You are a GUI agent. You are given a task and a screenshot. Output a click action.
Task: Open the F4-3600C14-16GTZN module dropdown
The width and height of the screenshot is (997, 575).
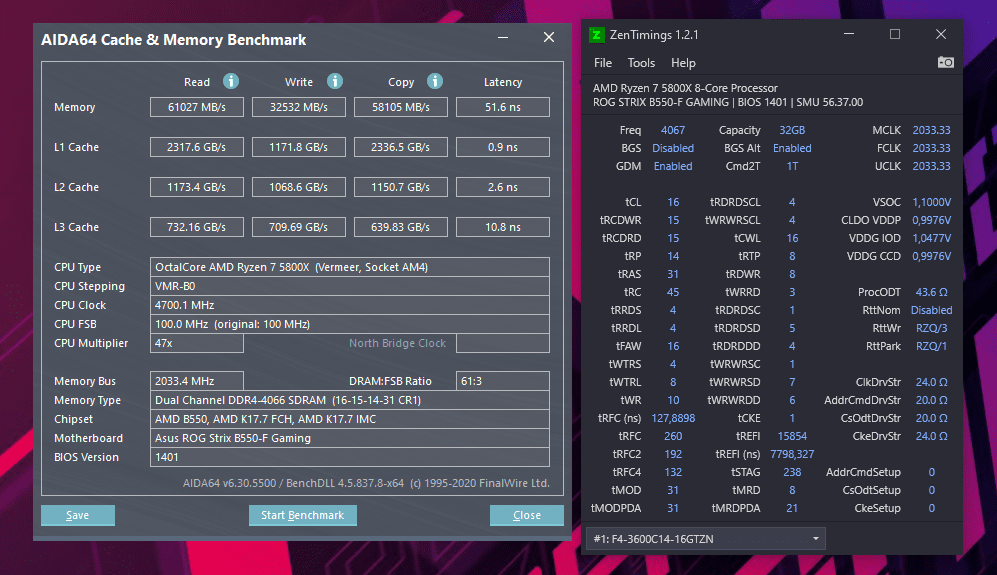(706, 539)
